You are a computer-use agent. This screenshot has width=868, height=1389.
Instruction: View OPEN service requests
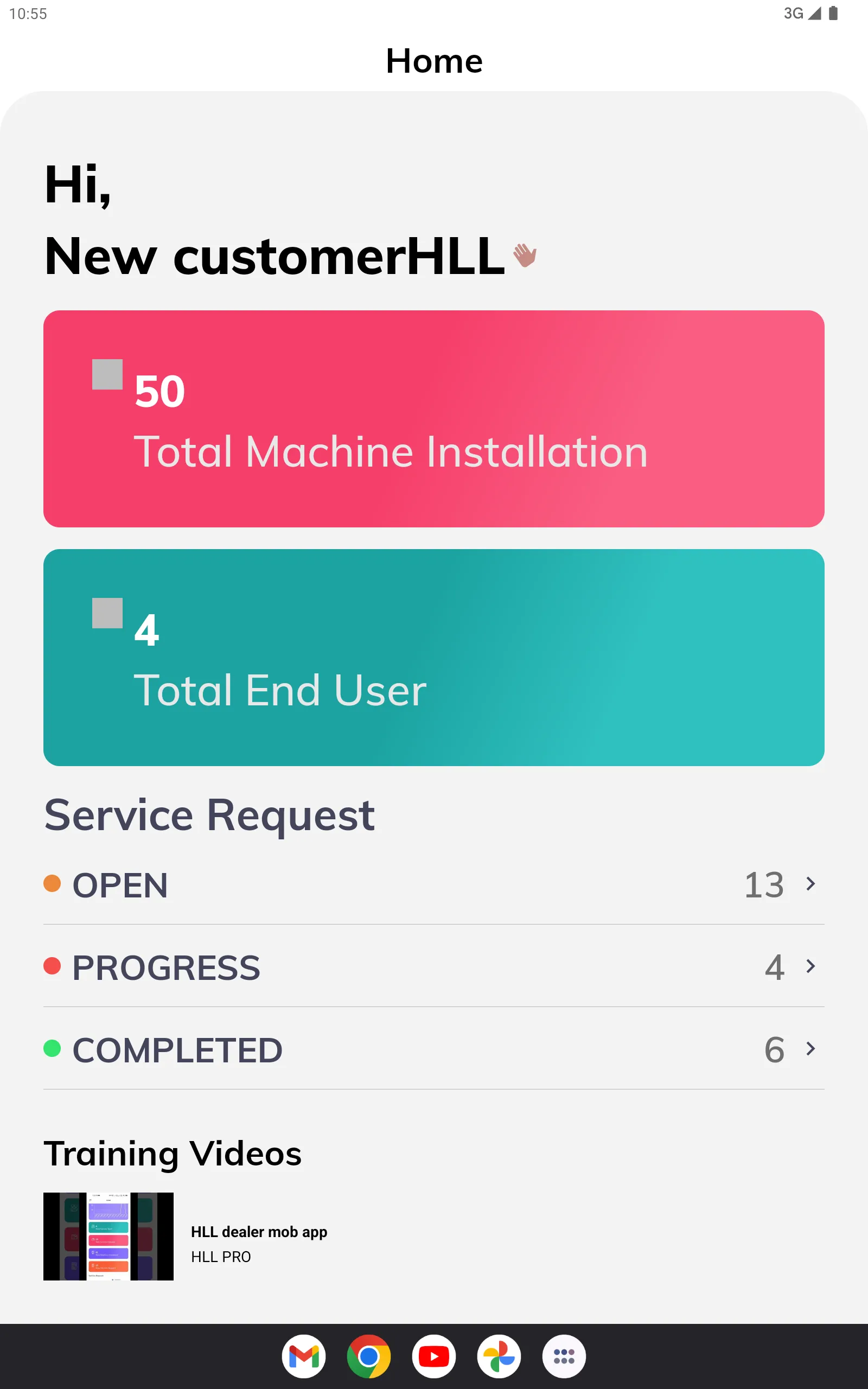434,884
